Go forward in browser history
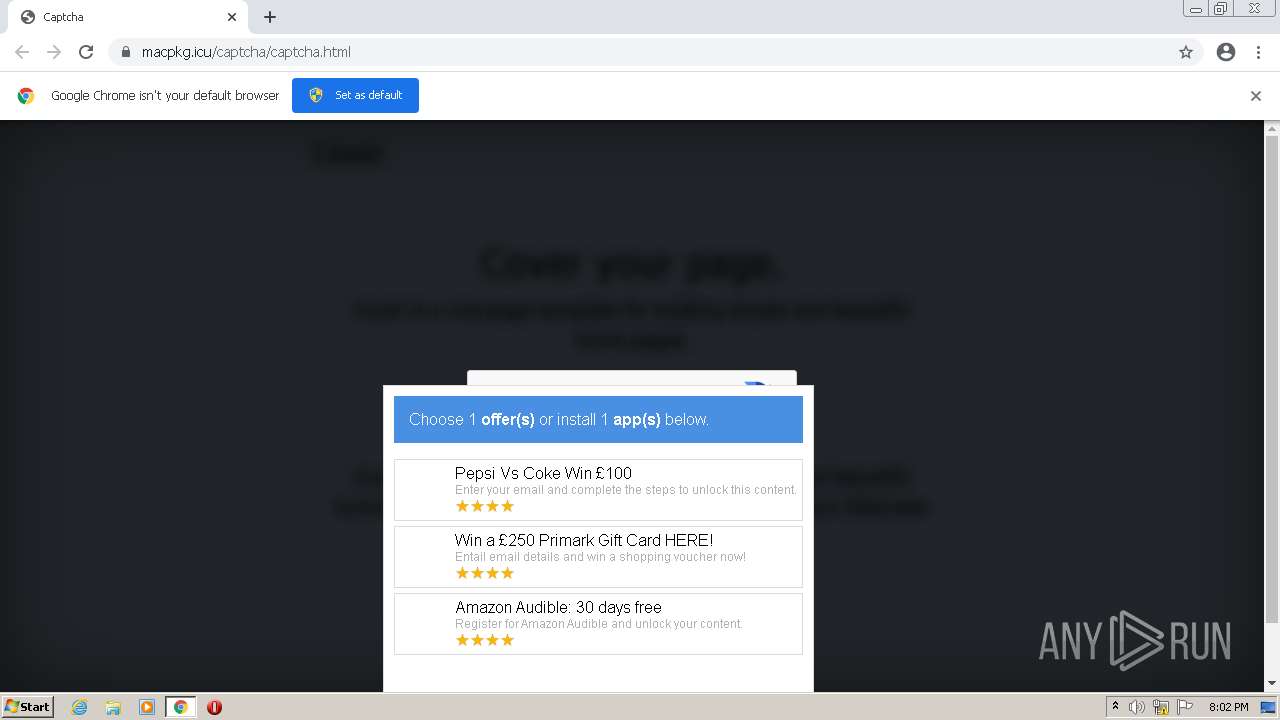 click(x=54, y=52)
